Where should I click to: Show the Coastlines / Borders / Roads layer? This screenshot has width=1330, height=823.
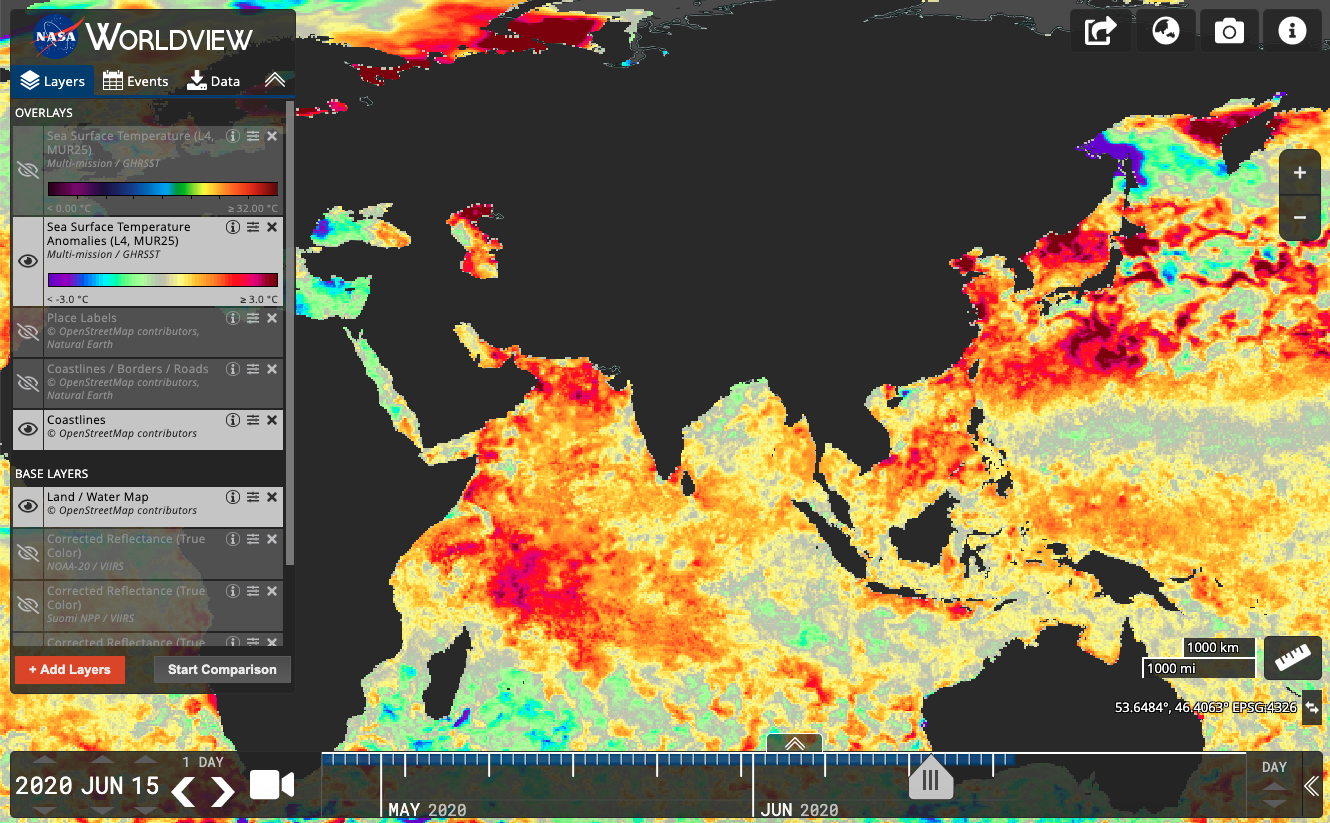pyautogui.click(x=28, y=383)
